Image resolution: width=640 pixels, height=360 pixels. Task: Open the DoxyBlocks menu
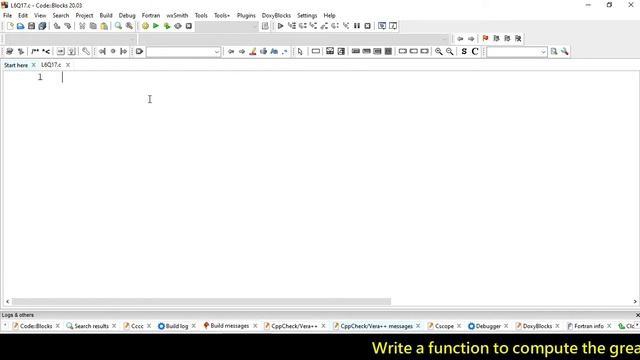276,16
